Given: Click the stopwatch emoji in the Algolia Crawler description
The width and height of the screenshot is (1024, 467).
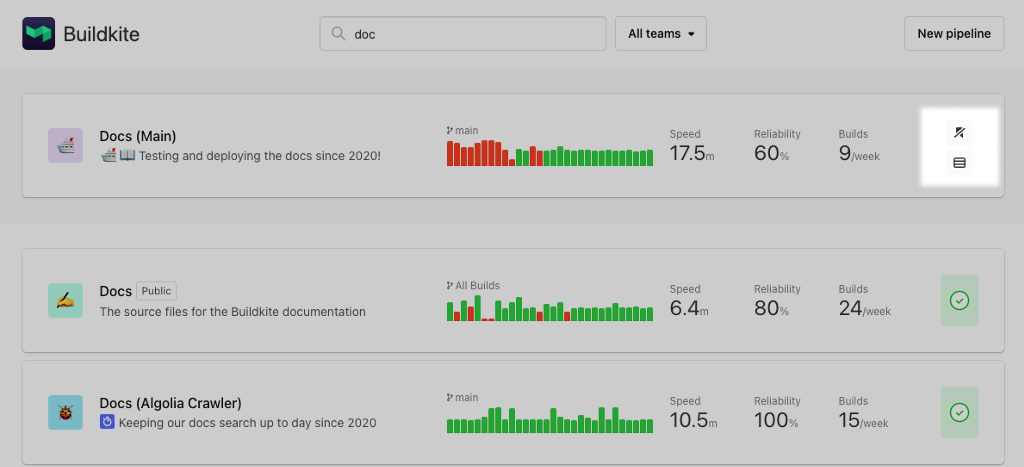Looking at the screenshot, I should click(x=107, y=422).
